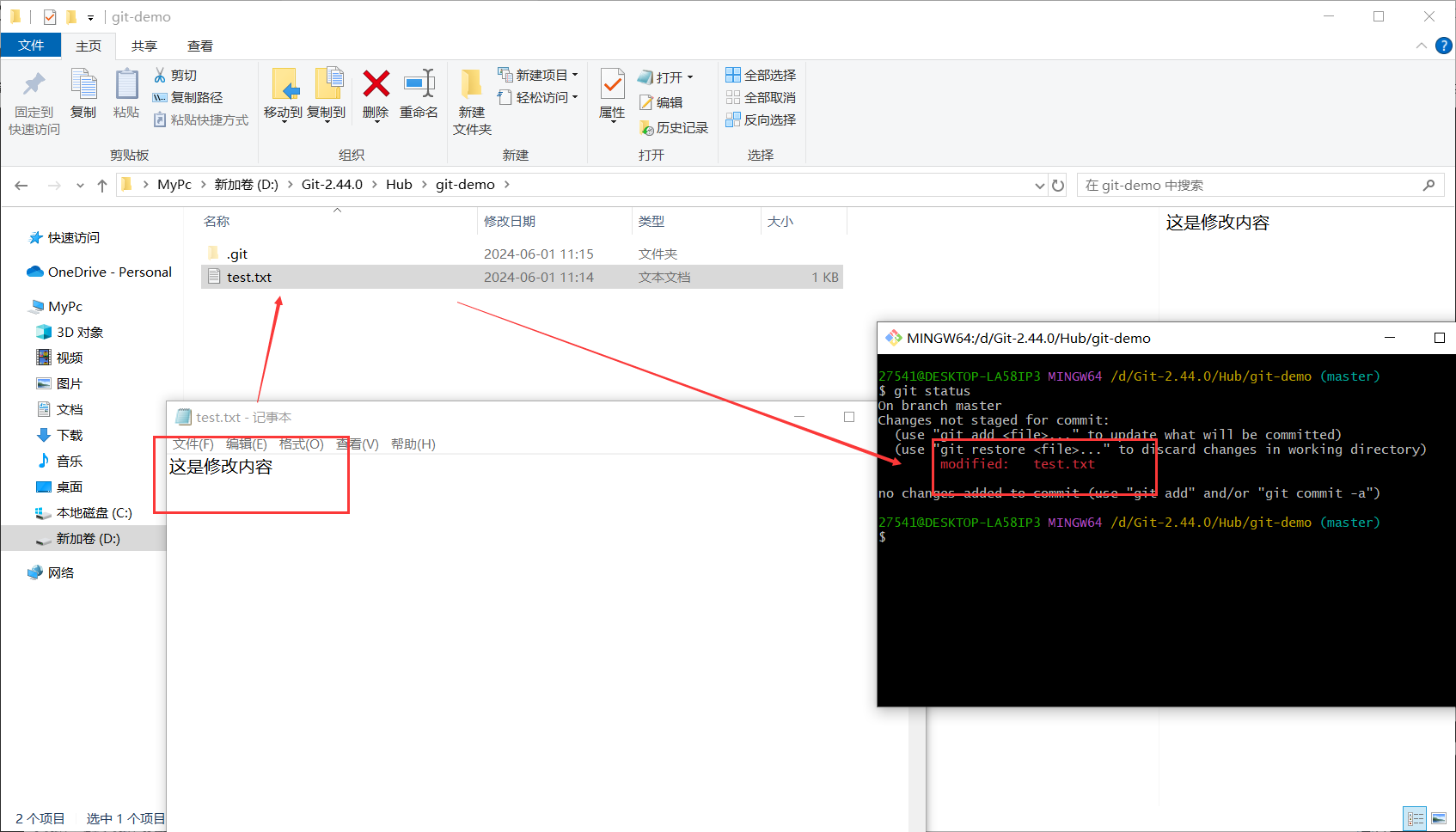This screenshot has height=832, width=1456.
Task: Click the Copy (复制) ribbon icon
Action: pyautogui.click(x=83, y=84)
